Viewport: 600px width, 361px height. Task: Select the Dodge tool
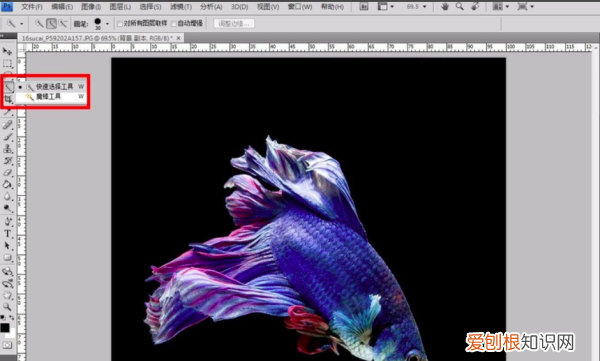pos(7,209)
